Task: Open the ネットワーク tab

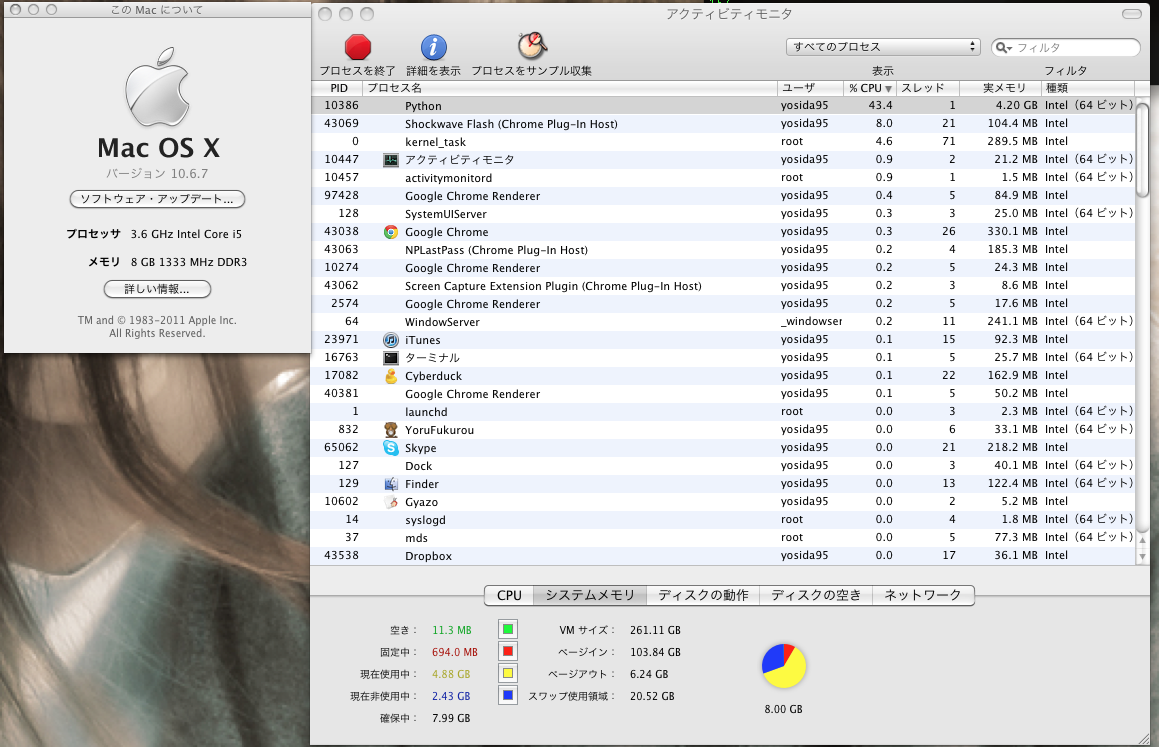Action: point(922,595)
